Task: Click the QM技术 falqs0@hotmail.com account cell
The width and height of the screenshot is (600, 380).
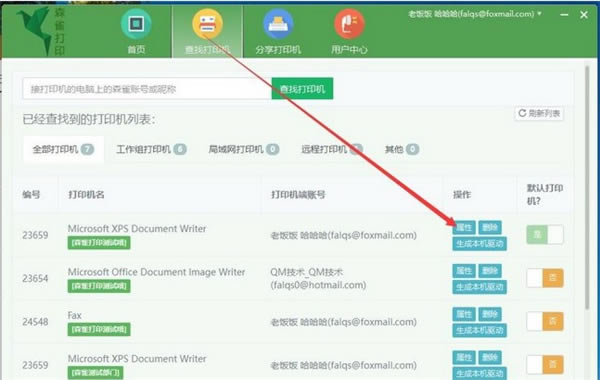Action: point(318,279)
